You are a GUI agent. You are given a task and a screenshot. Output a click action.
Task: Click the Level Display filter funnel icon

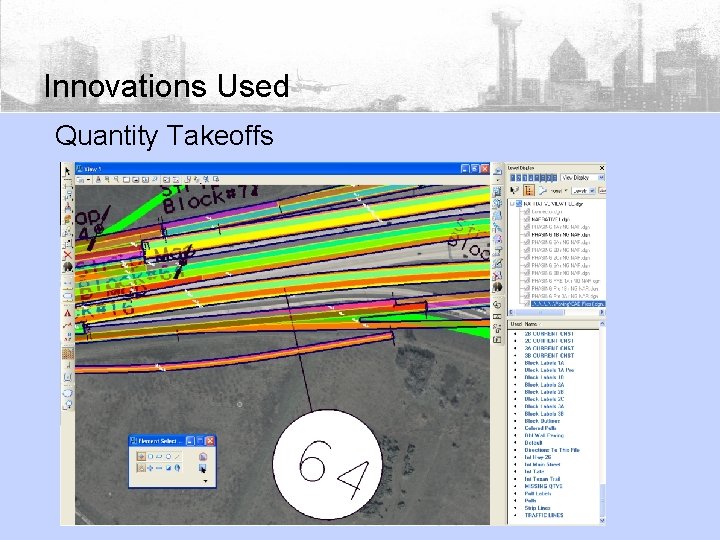[543, 190]
